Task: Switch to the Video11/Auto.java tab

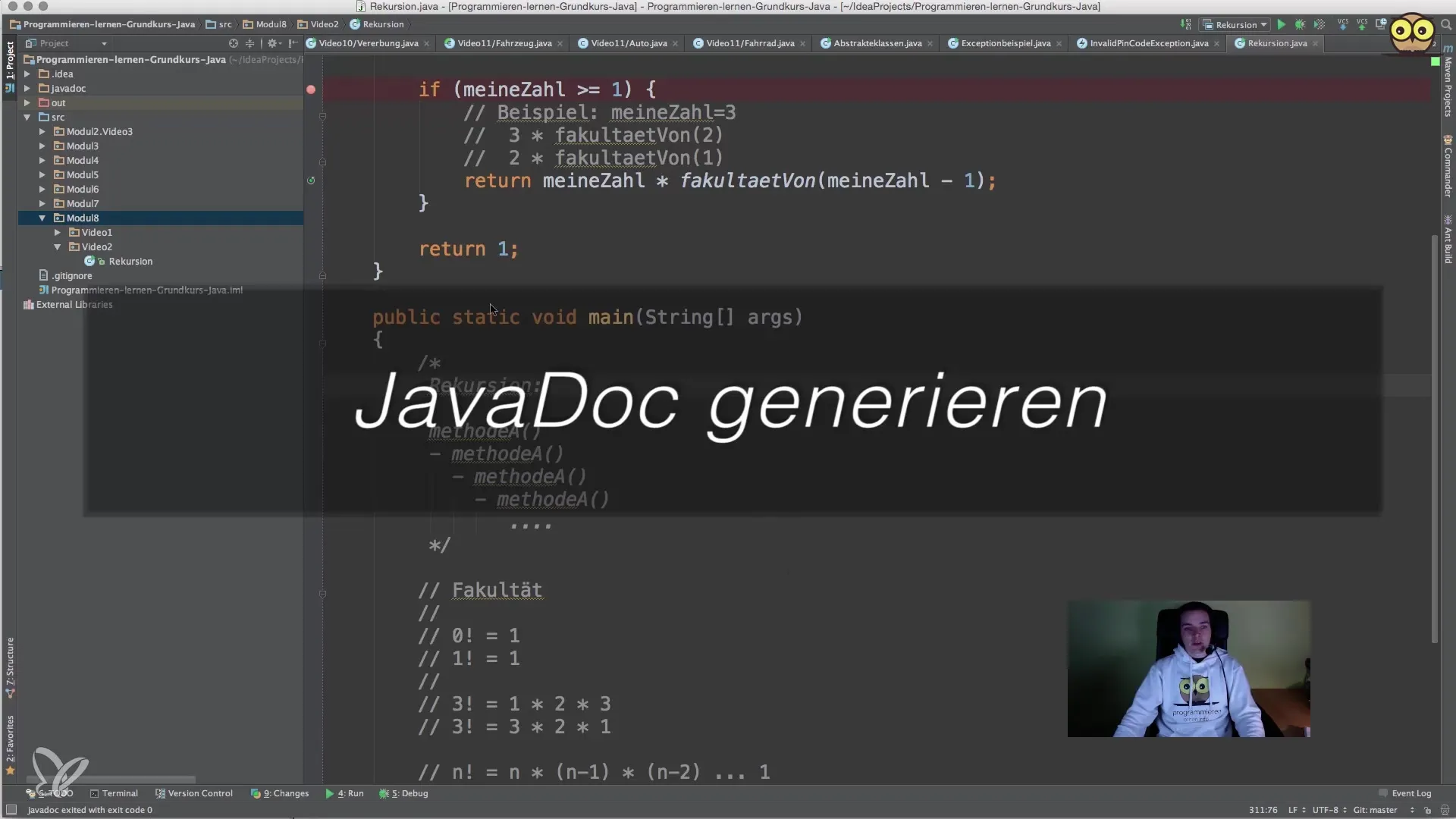Action: tap(629, 43)
